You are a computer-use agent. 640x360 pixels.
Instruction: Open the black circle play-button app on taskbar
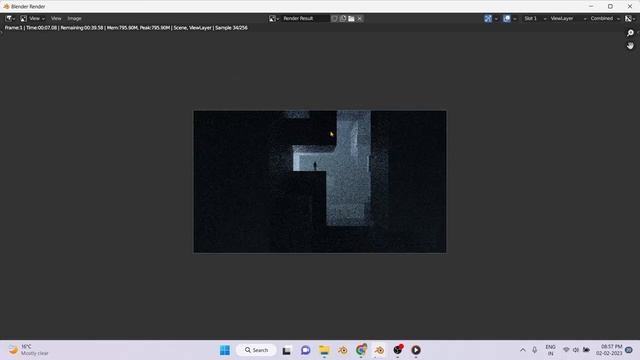click(416, 350)
